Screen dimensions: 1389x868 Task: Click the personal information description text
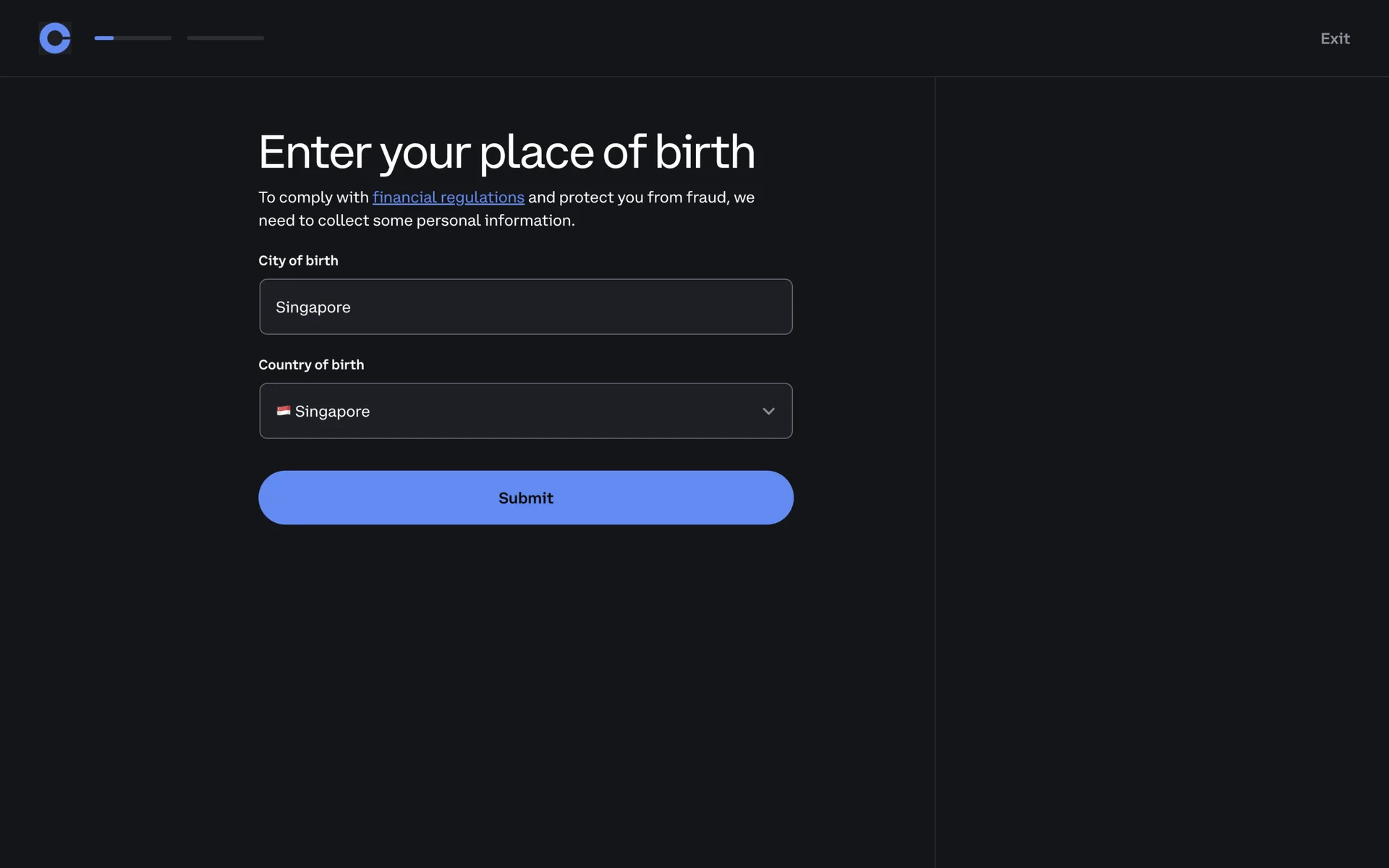tap(506, 210)
